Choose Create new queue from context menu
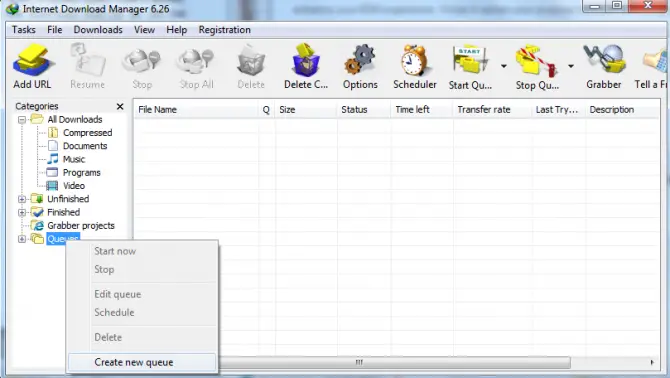This screenshot has width=670, height=378. pos(142,363)
